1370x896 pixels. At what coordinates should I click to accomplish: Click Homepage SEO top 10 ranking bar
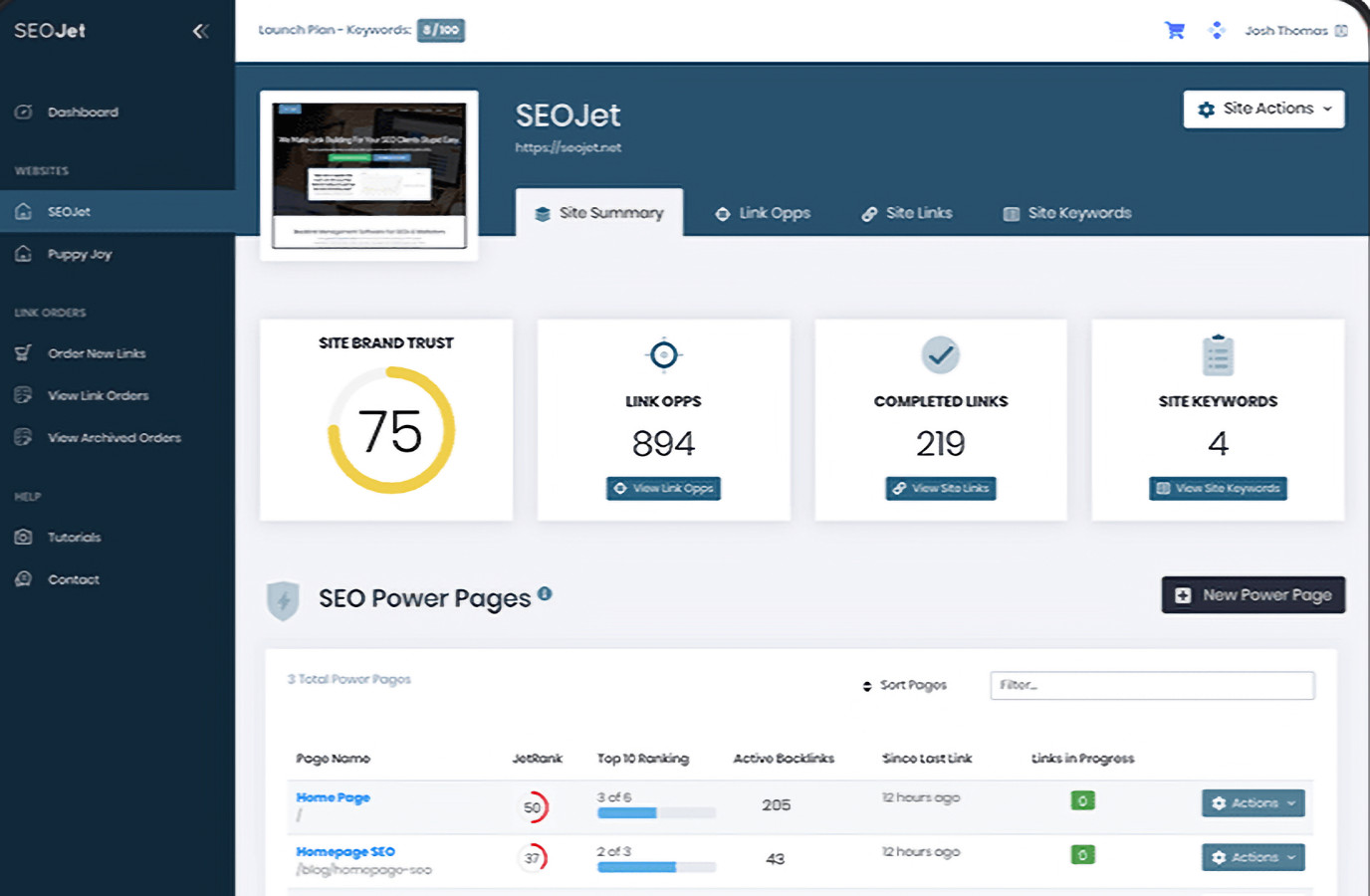[x=656, y=867]
